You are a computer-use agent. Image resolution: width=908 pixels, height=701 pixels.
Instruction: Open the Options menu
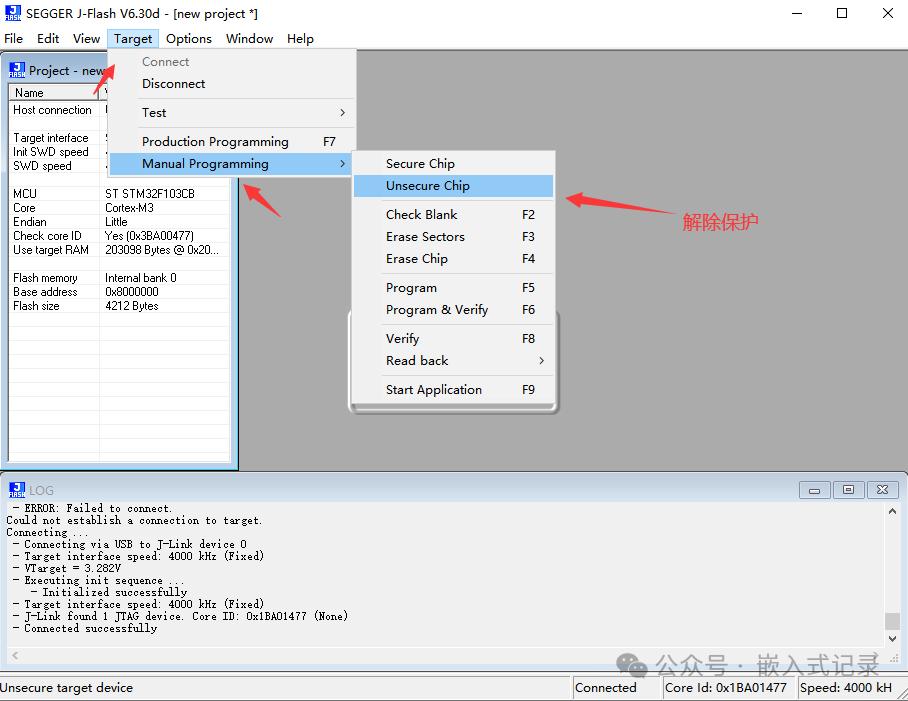[x=189, y=39]
